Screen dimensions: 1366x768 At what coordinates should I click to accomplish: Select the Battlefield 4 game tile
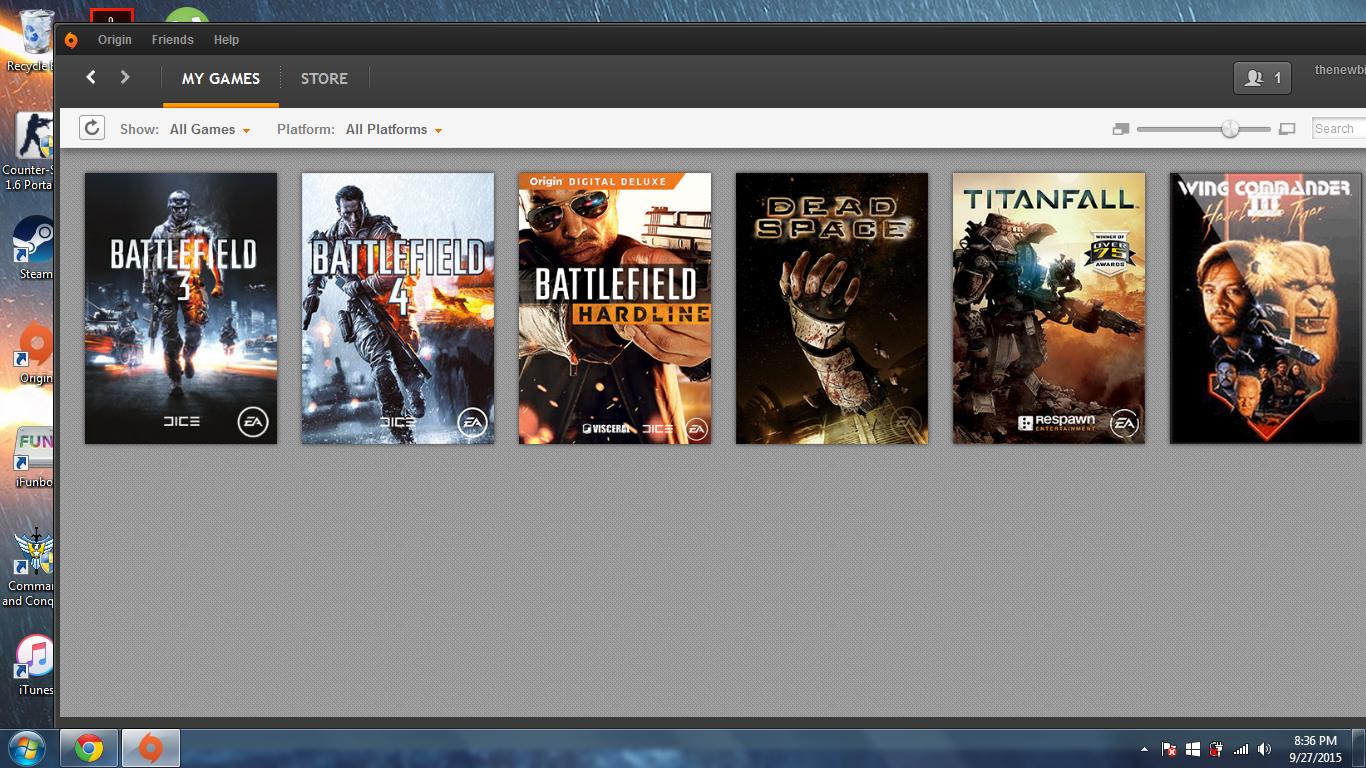coord(398,308)
